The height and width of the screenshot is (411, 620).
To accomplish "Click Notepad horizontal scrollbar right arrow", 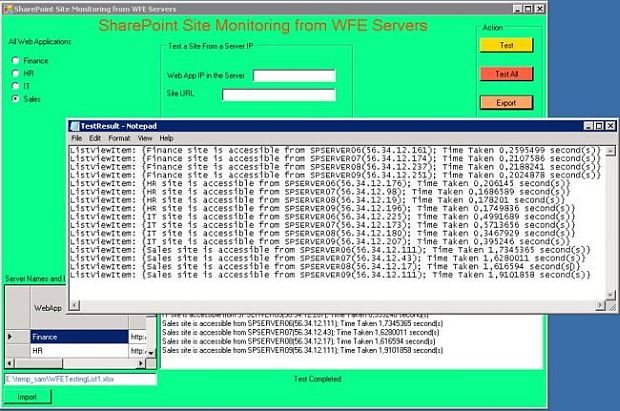I will (x=600, y=305).
